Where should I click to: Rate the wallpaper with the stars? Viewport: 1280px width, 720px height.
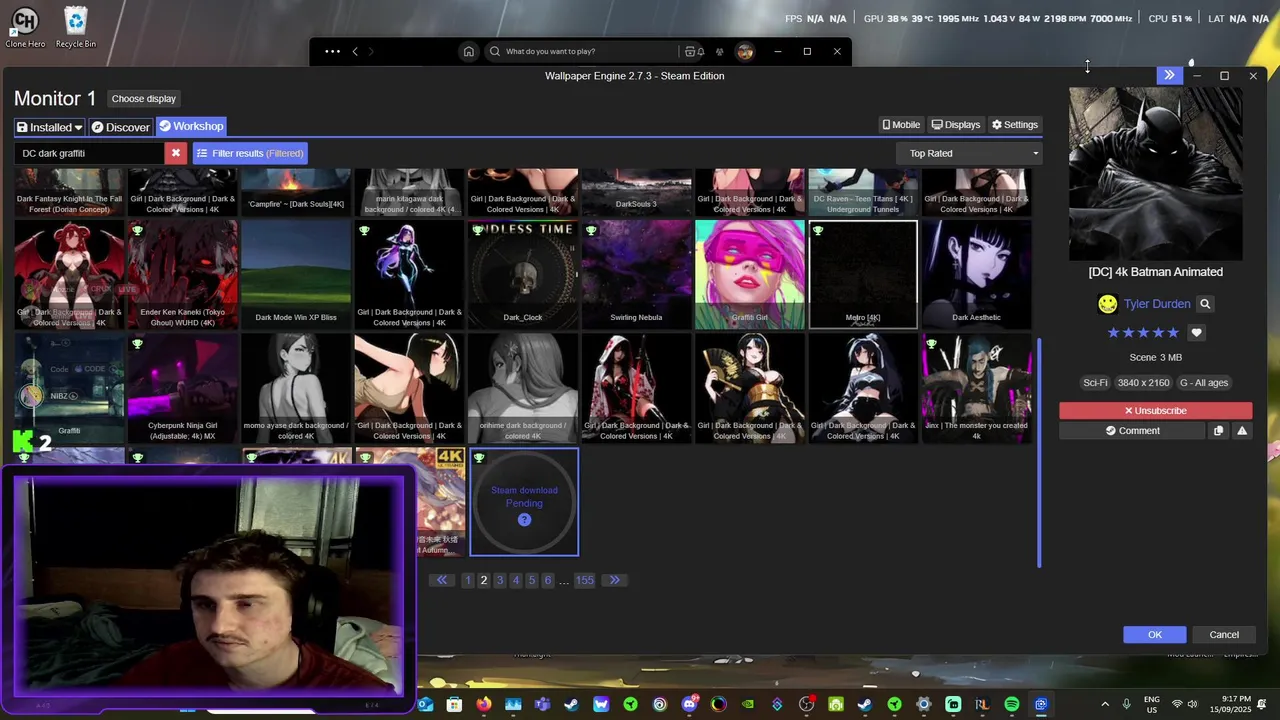(1143, 333)
